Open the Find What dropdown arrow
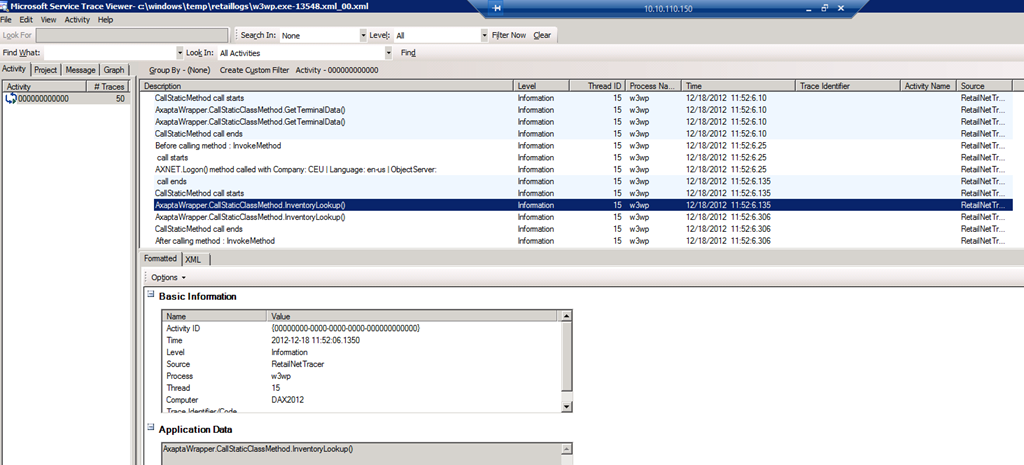The image size is (1024, 465). point(180,53)
